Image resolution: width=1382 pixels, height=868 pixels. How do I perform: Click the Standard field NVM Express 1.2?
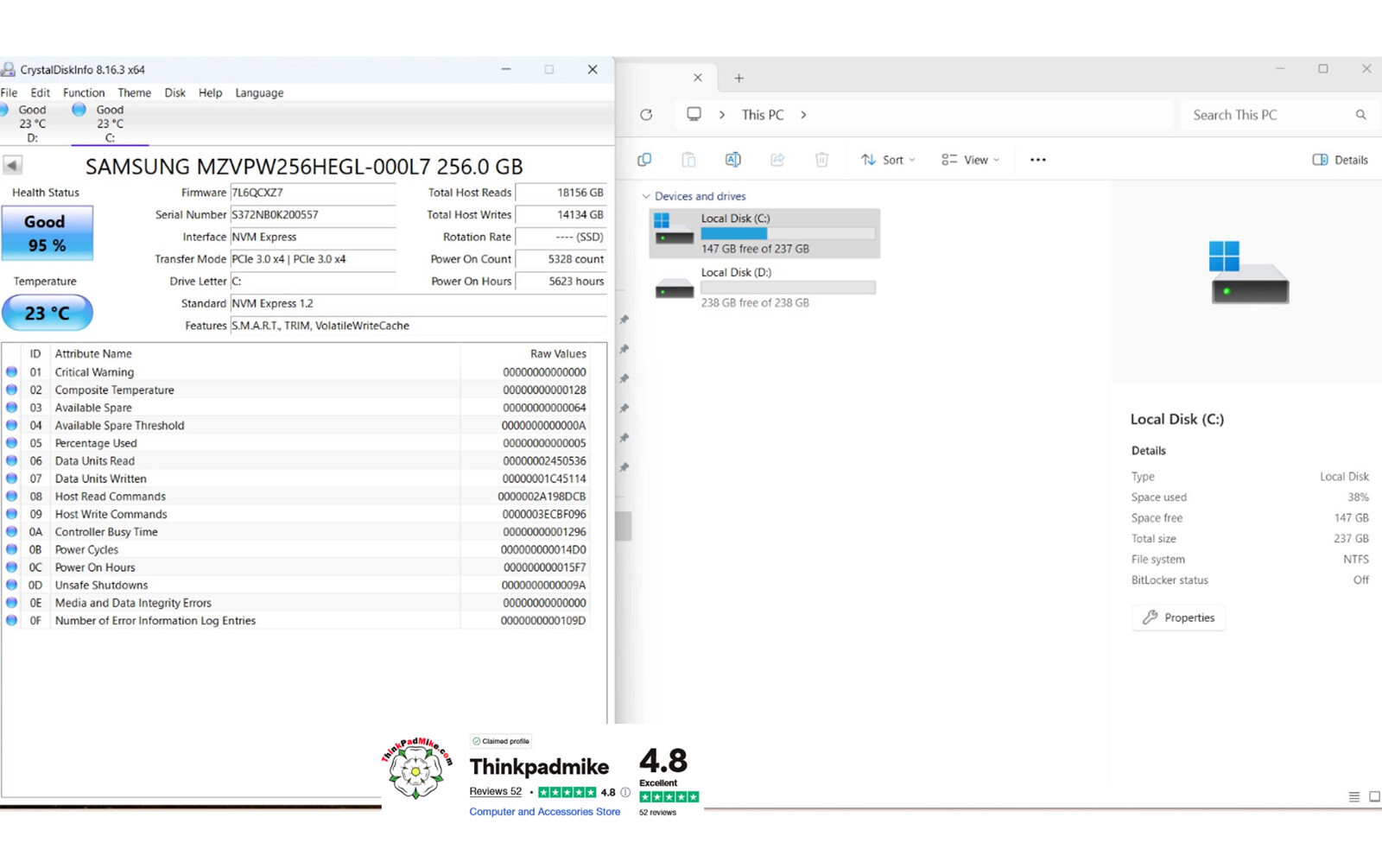[418, 303]
